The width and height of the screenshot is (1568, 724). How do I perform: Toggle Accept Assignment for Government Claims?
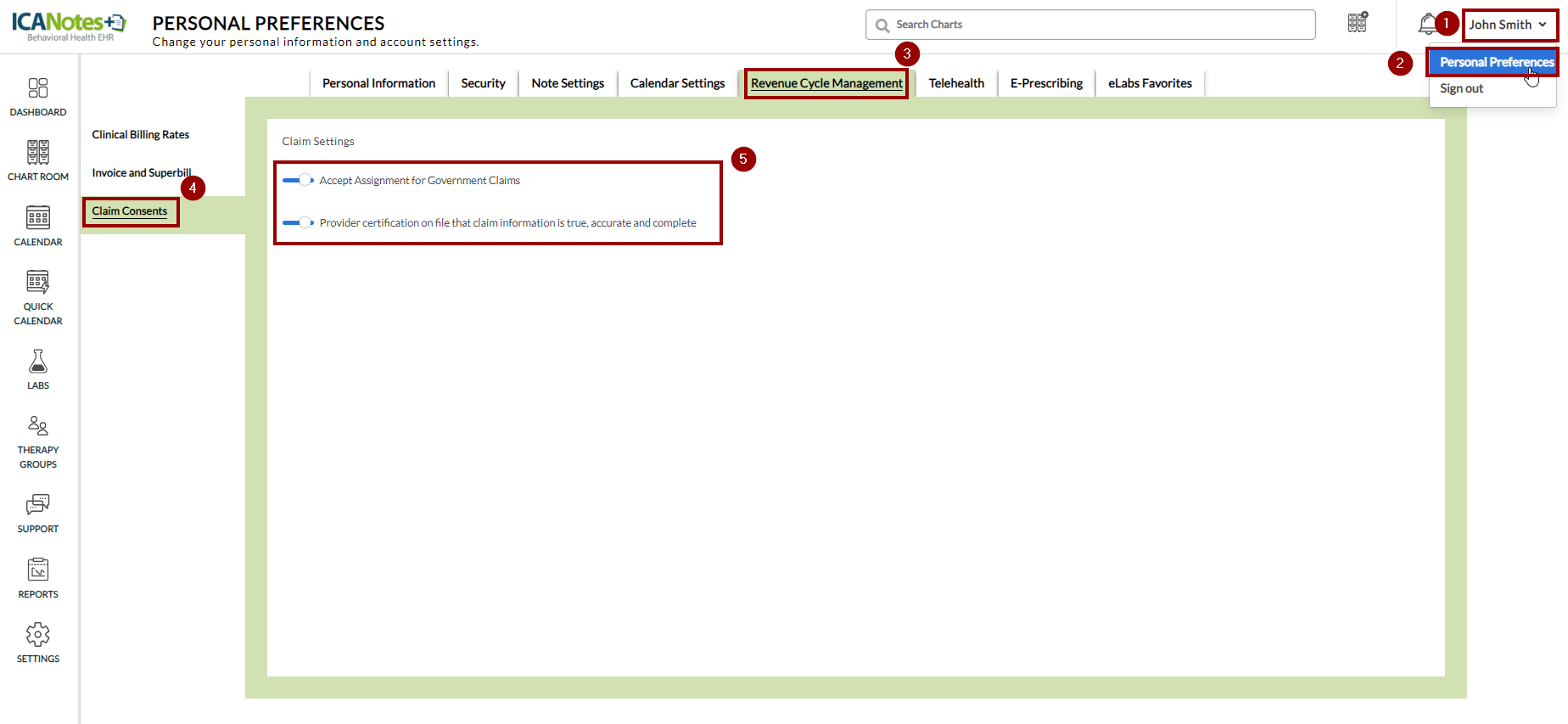(298, 180)
